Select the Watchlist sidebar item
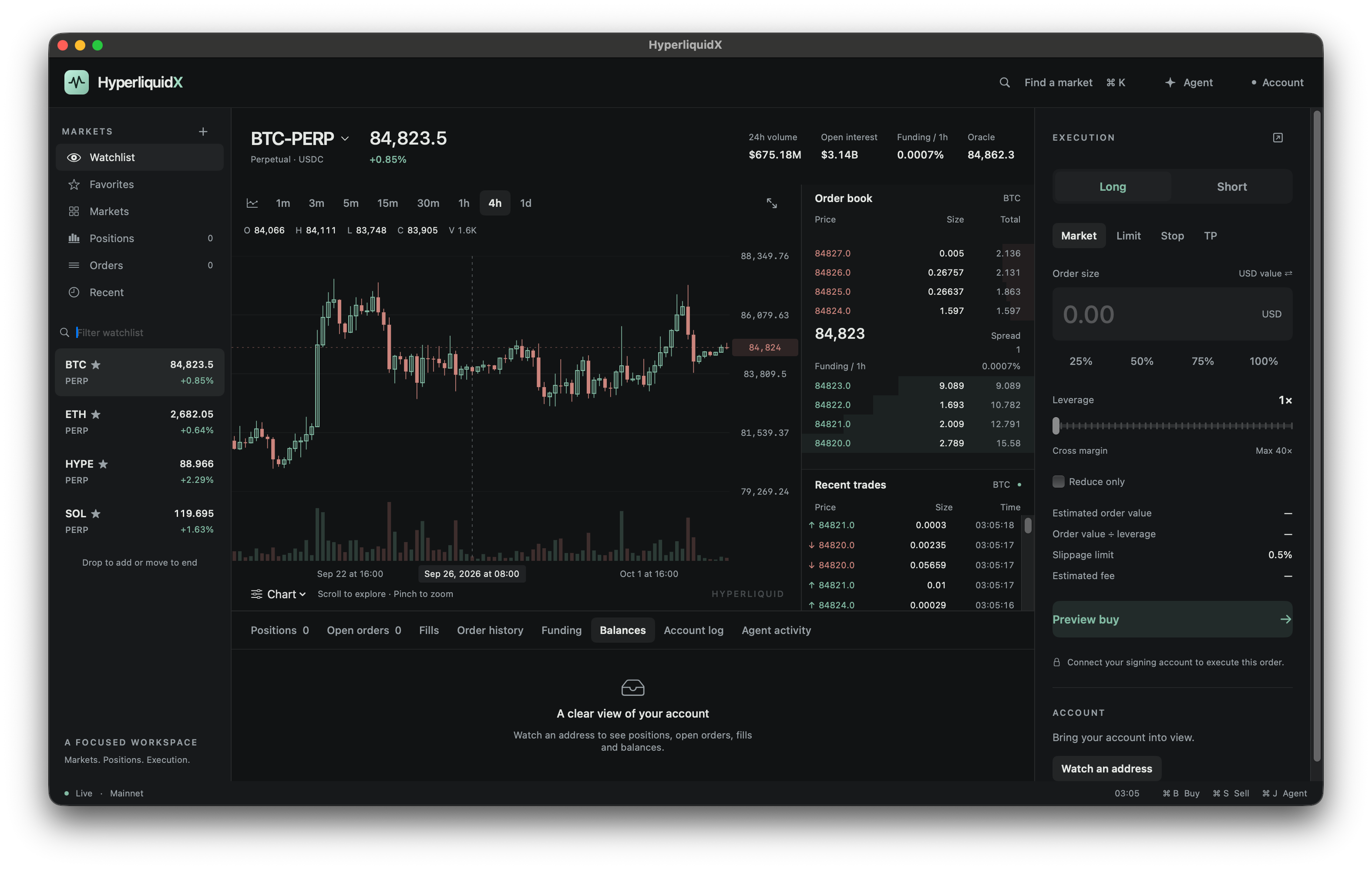The image size is (1372, 870). [x=139, y=157]
